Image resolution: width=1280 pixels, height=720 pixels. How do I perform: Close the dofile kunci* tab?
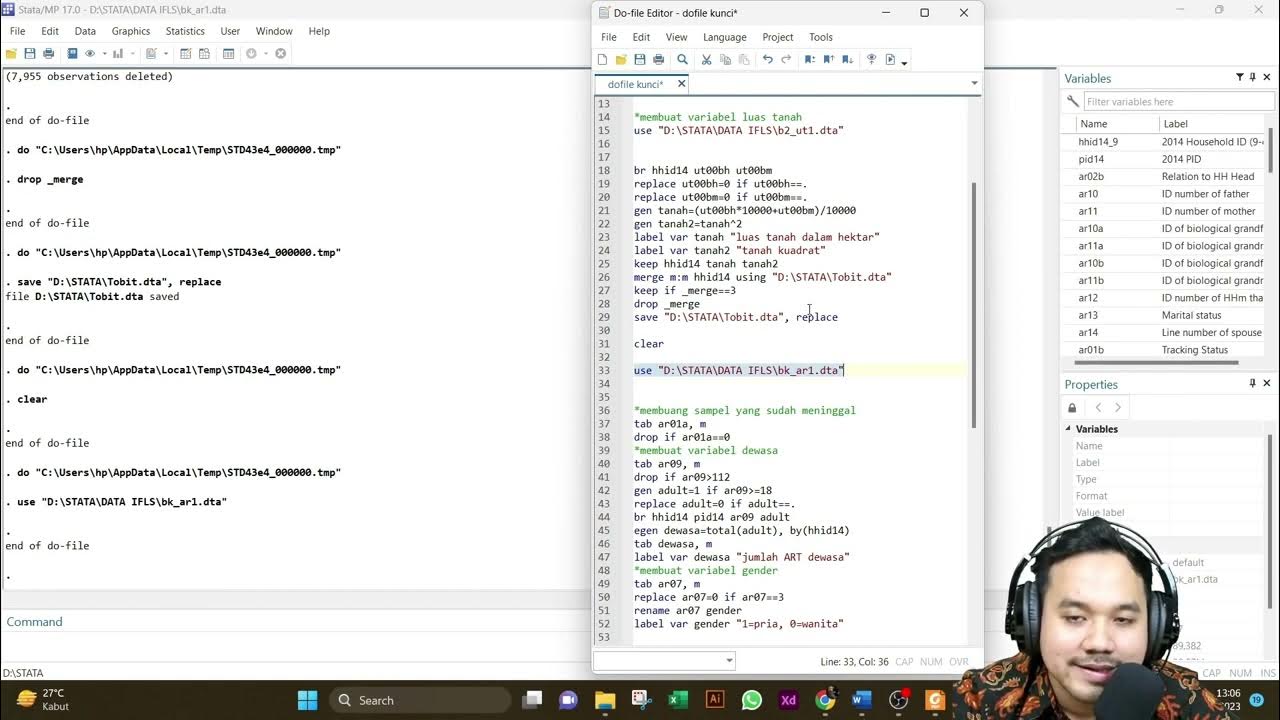point(681,84)
